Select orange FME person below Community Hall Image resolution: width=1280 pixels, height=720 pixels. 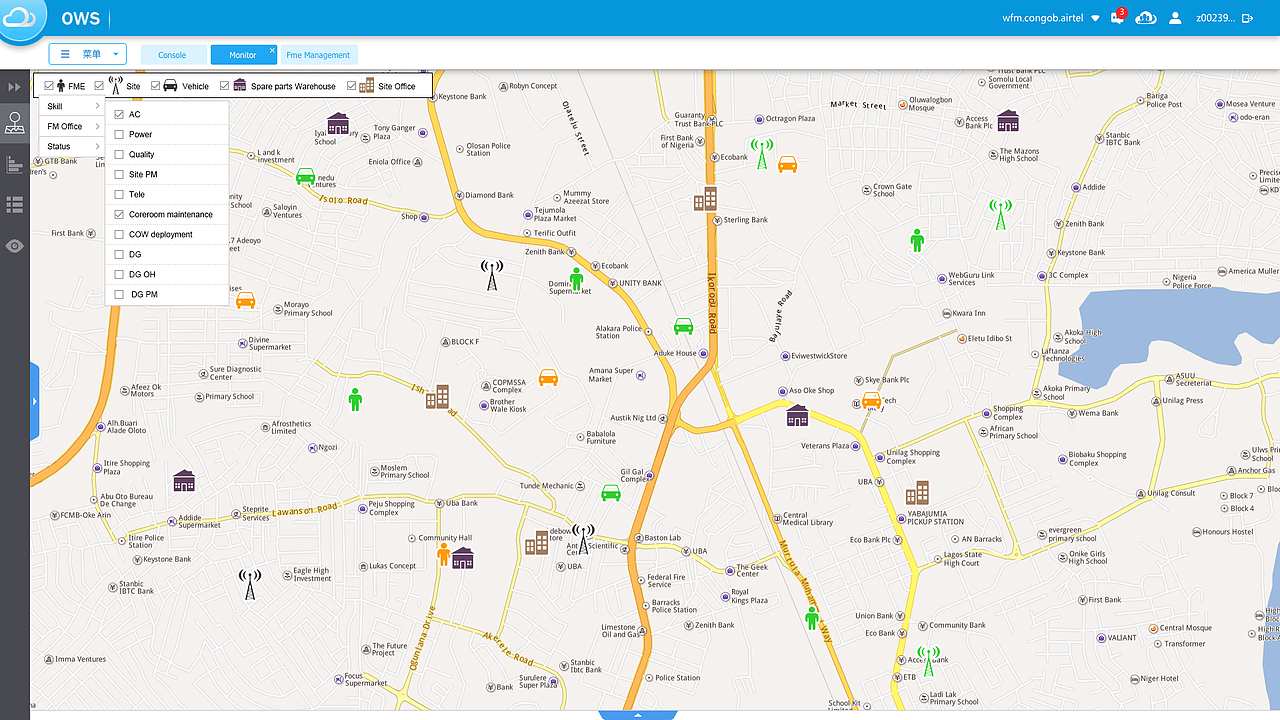tap(443, 554)
